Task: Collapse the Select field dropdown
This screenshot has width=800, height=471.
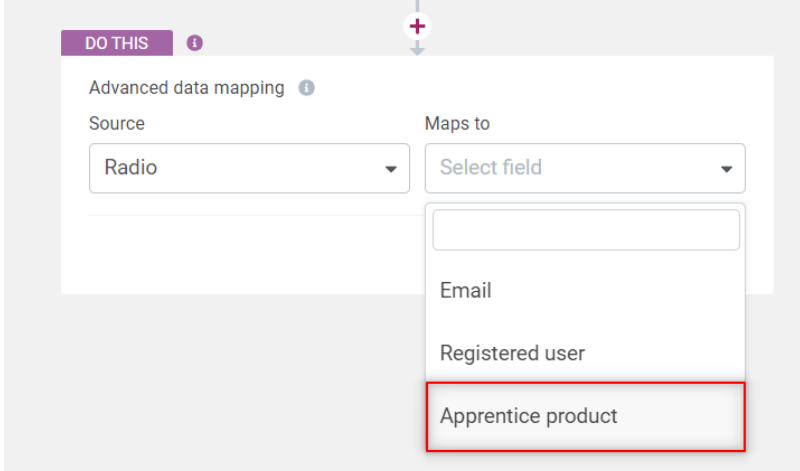Action: click(x=585, y=168)
